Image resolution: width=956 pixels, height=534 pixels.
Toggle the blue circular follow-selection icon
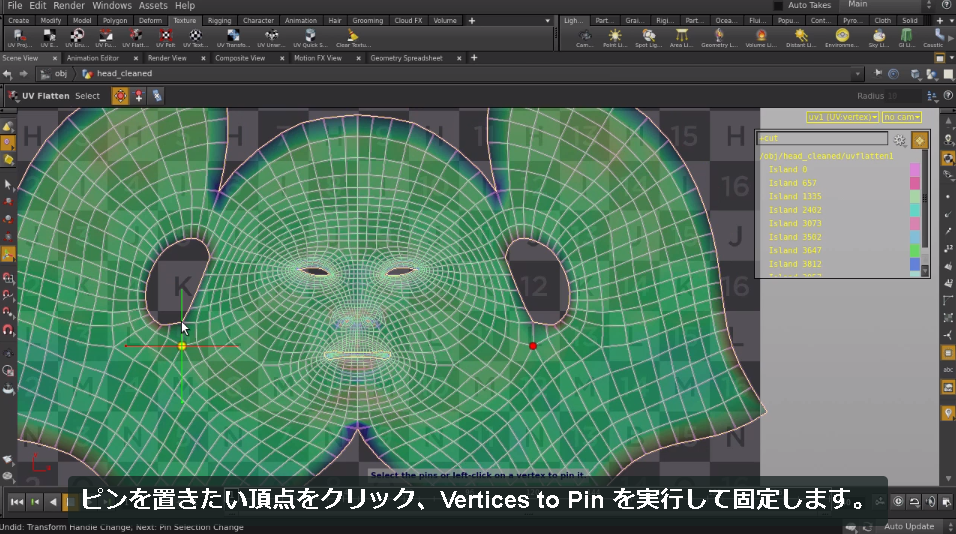[893, 74]
